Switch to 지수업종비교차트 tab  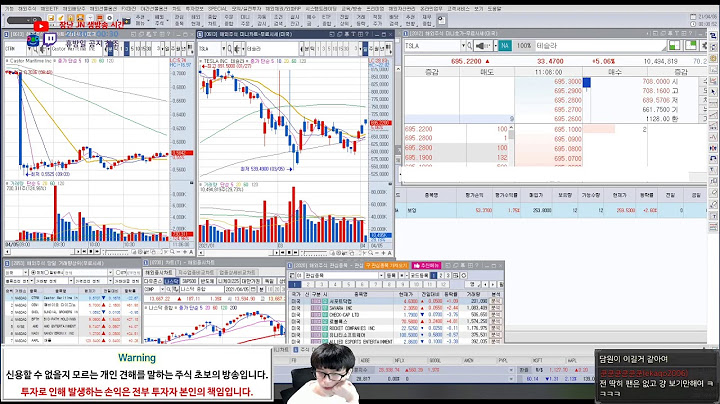pyautogui.click(x=196, y=272)
